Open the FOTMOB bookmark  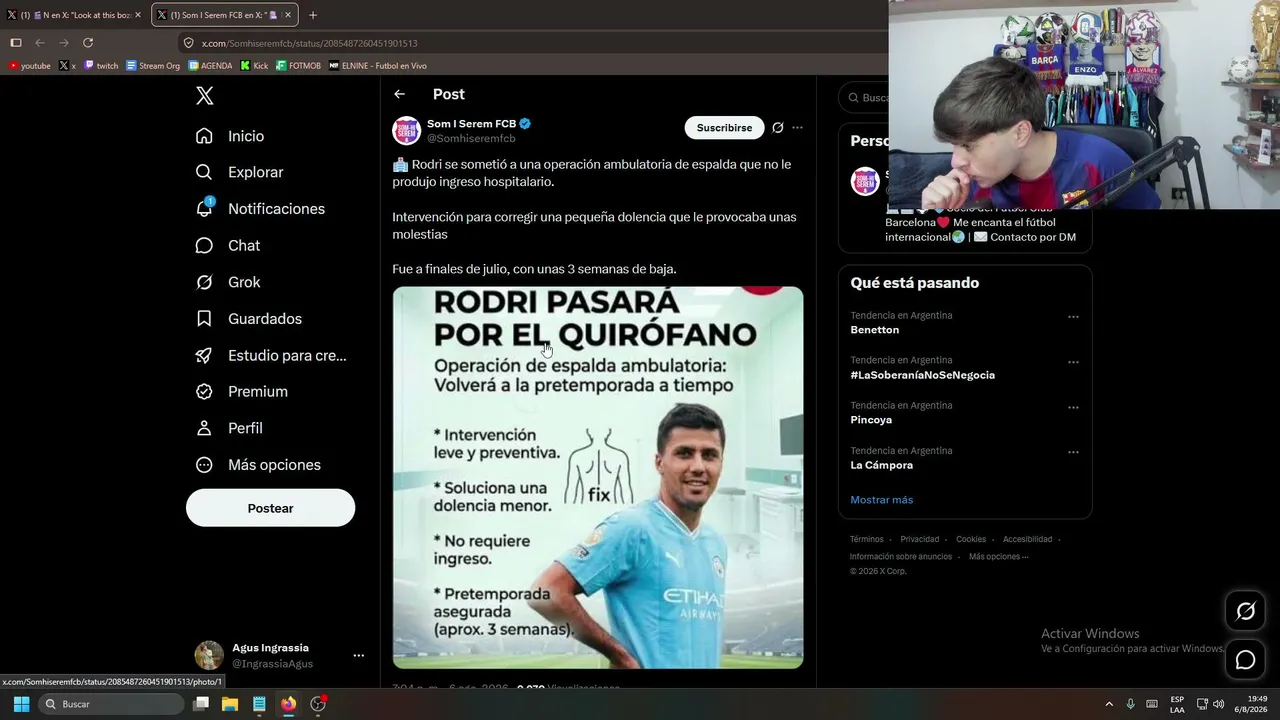coord(298,66)
